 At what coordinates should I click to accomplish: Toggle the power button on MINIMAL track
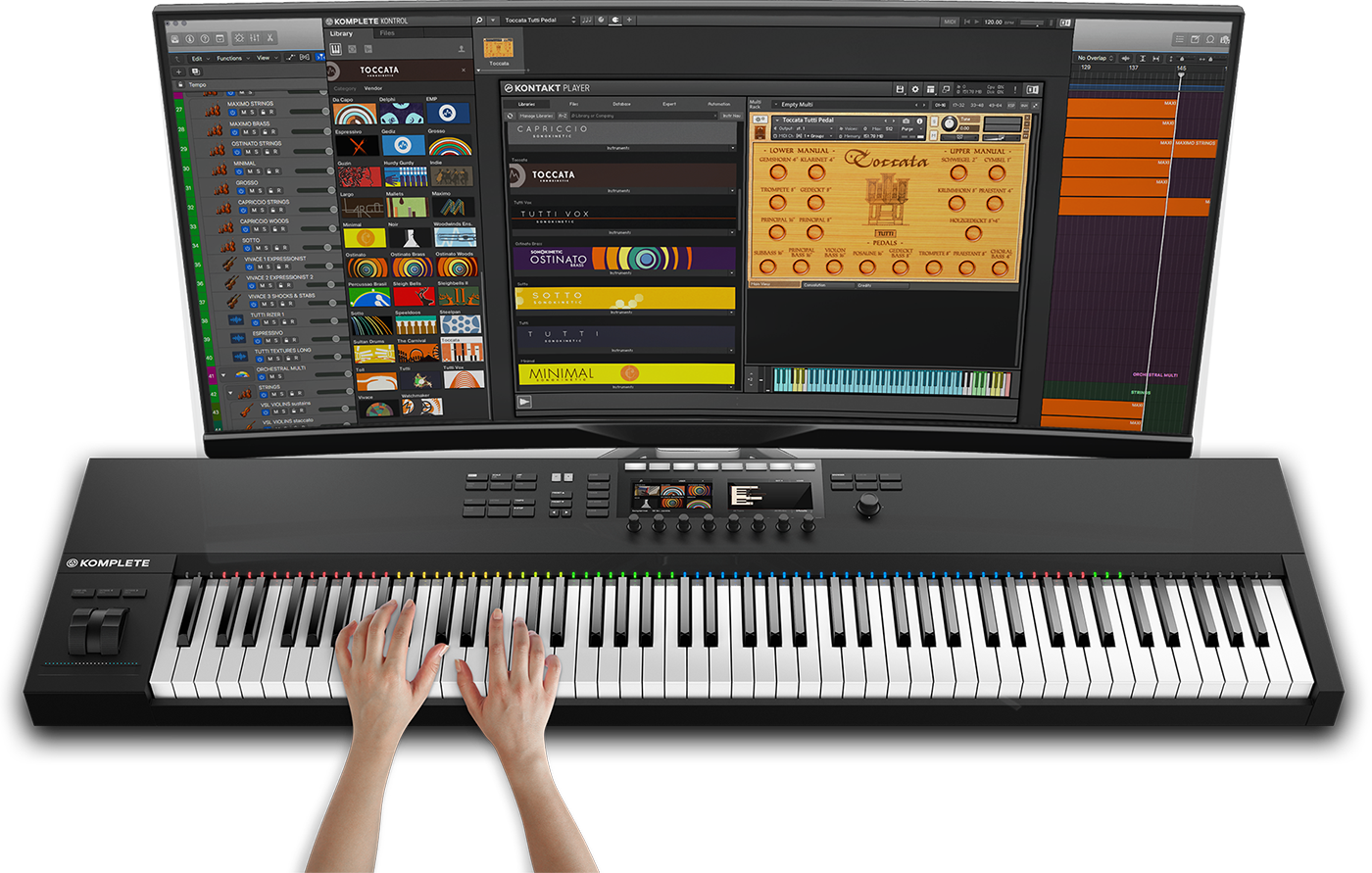pyautogui.click(x=237, y=171)
